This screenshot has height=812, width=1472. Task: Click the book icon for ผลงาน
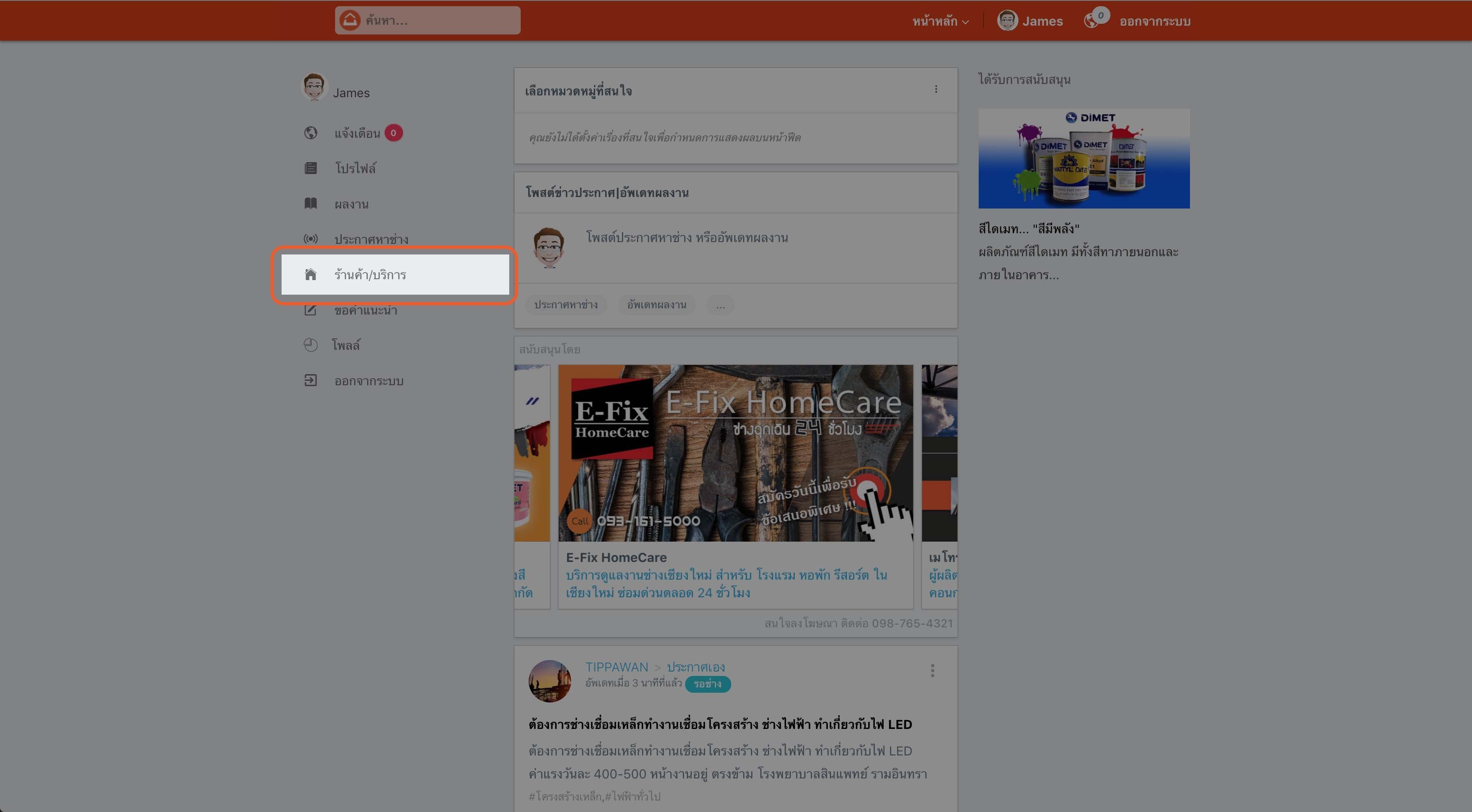[x=310, y=203]
